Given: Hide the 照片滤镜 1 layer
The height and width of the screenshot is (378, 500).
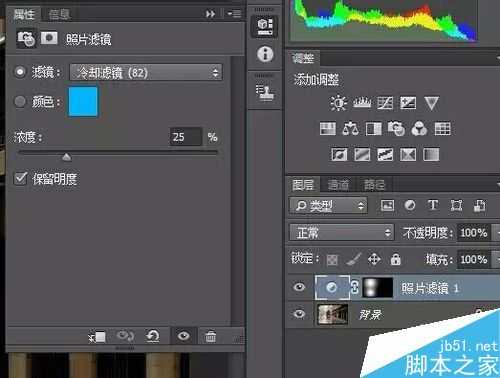Looking at the screenshot, I should [x=299, y=287].
